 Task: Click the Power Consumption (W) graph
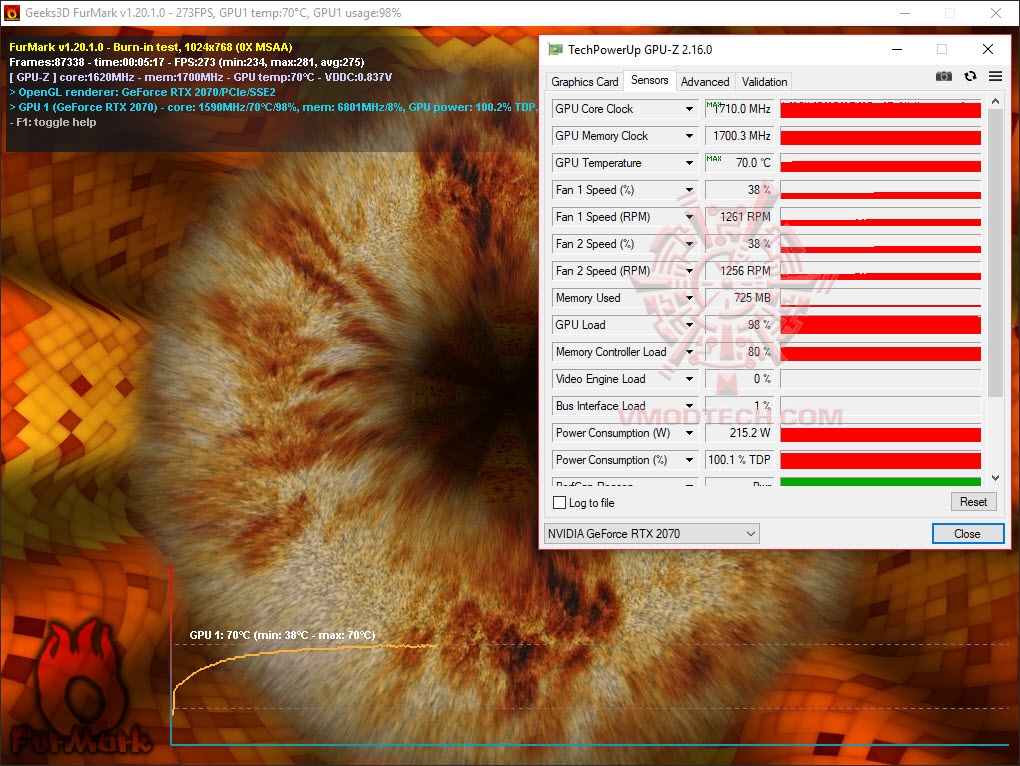pyautogui.click(x=880, y=432)
